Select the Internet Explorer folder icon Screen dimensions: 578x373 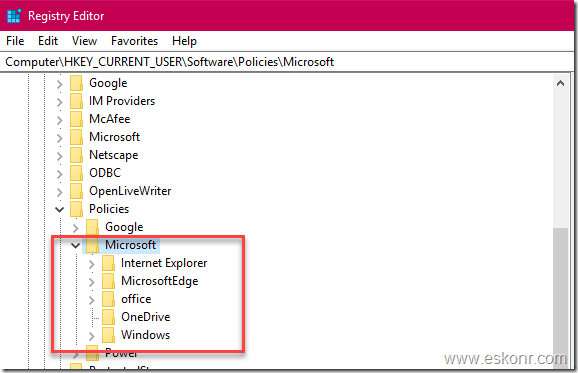click(x=108, y=263)
